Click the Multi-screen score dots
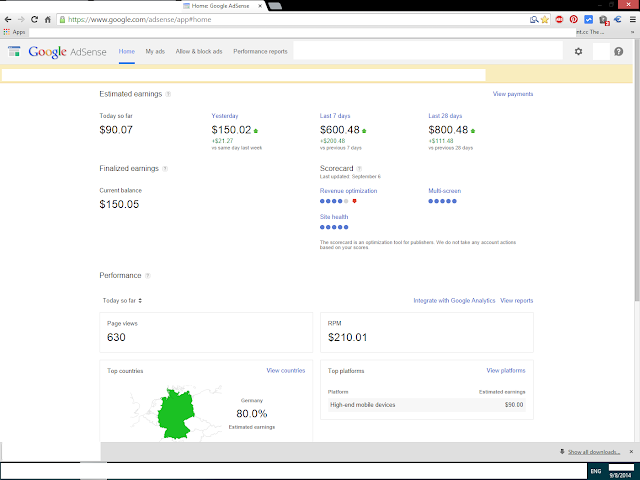This screenshot has width=640, height=480. (x=442, y=201)
